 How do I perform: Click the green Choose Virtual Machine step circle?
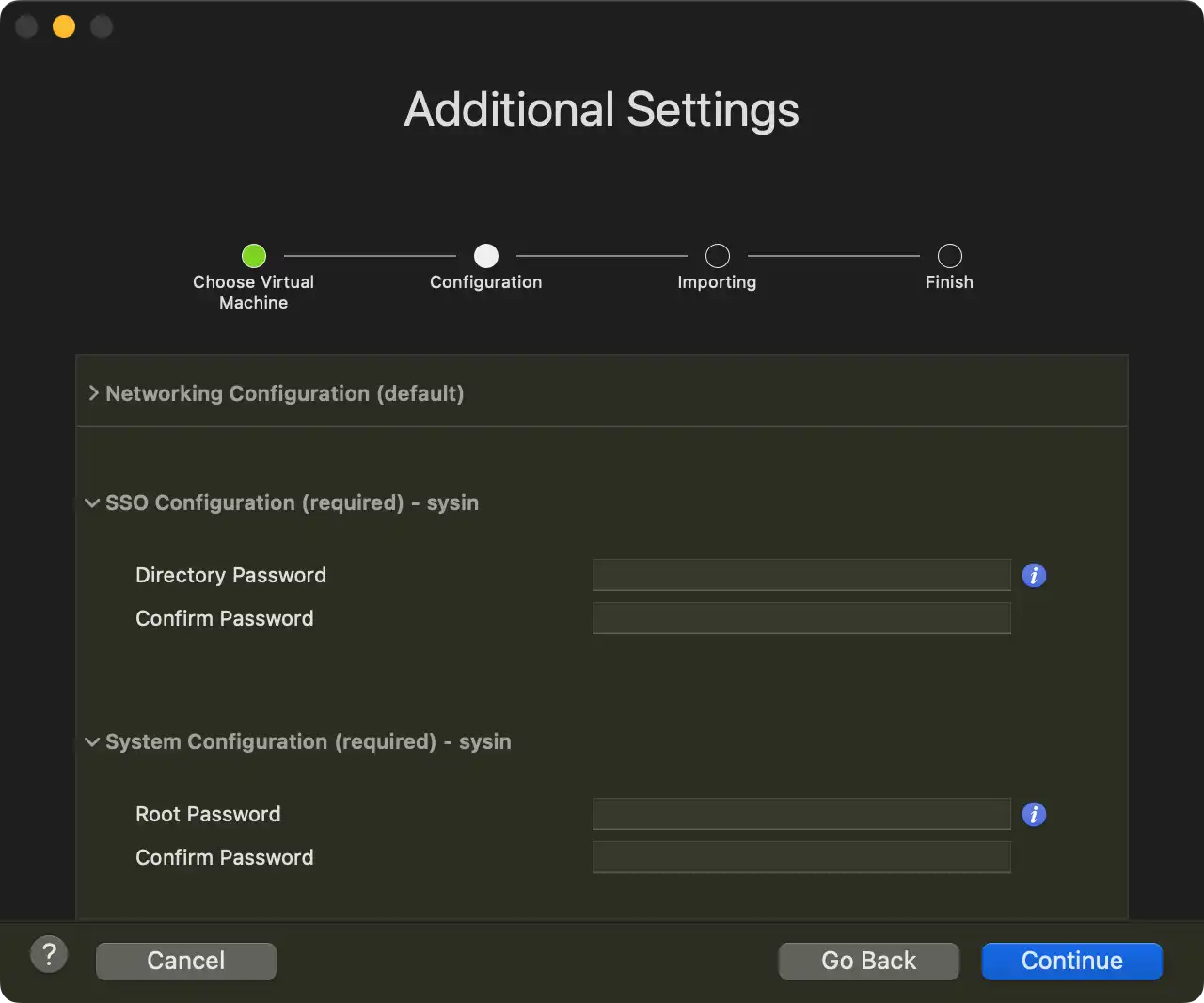(x=254, y=255)
